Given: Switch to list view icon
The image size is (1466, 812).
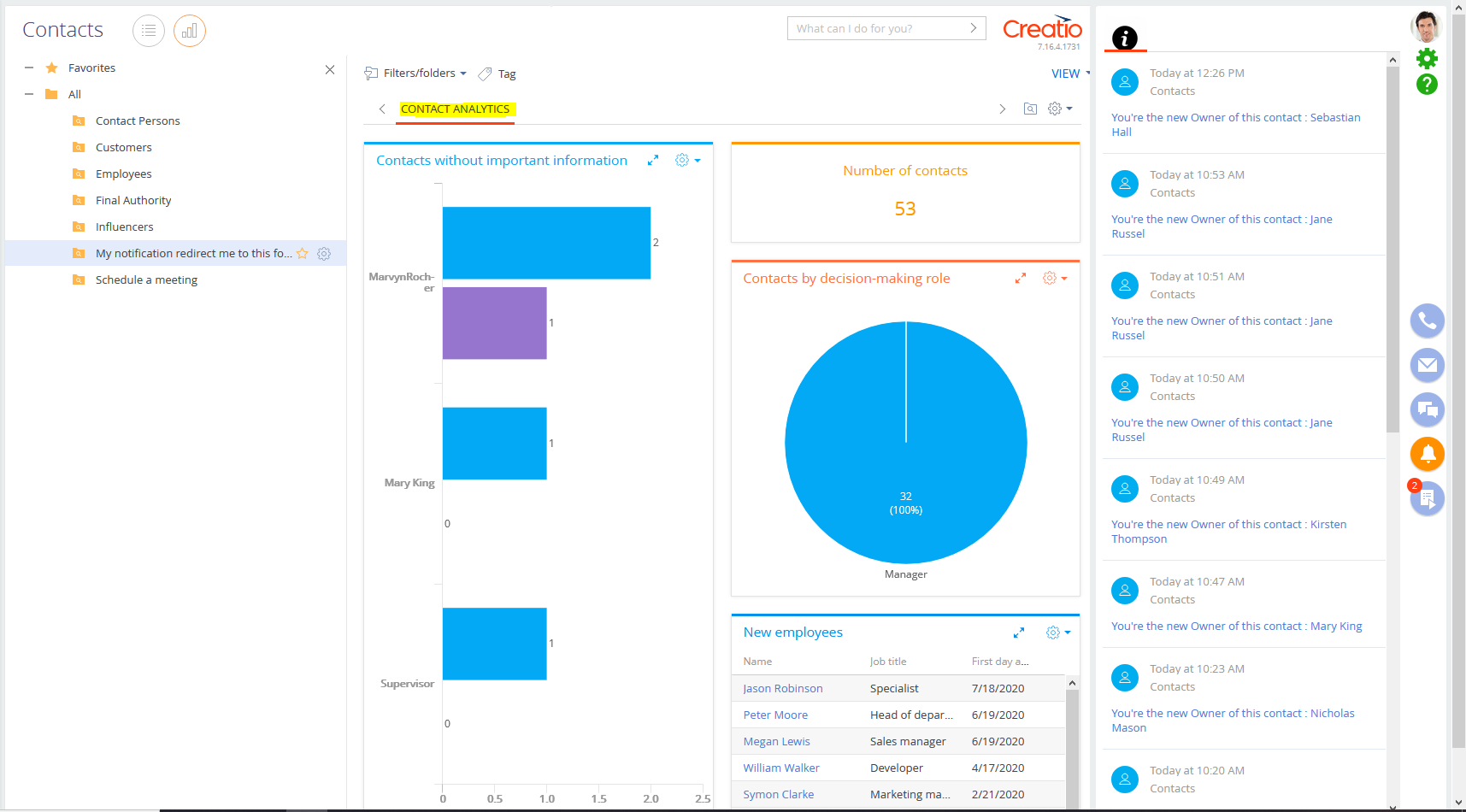Looking at the screenshot, I should [149, 31].
